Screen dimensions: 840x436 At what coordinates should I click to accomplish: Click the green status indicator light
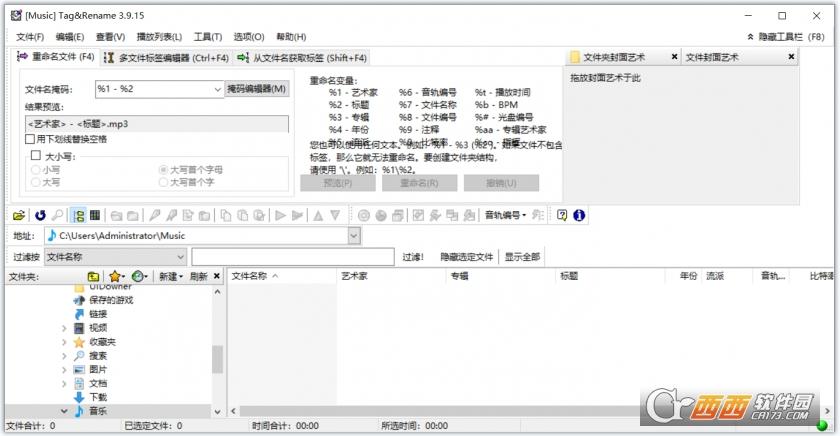tap(822, 426)
